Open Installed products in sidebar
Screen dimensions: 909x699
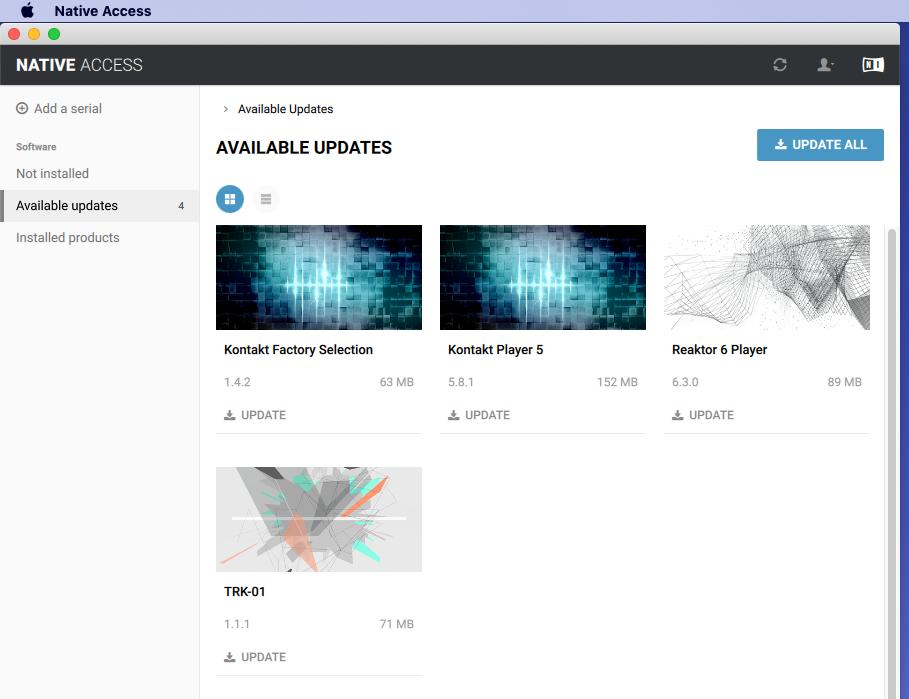[67, 238]
